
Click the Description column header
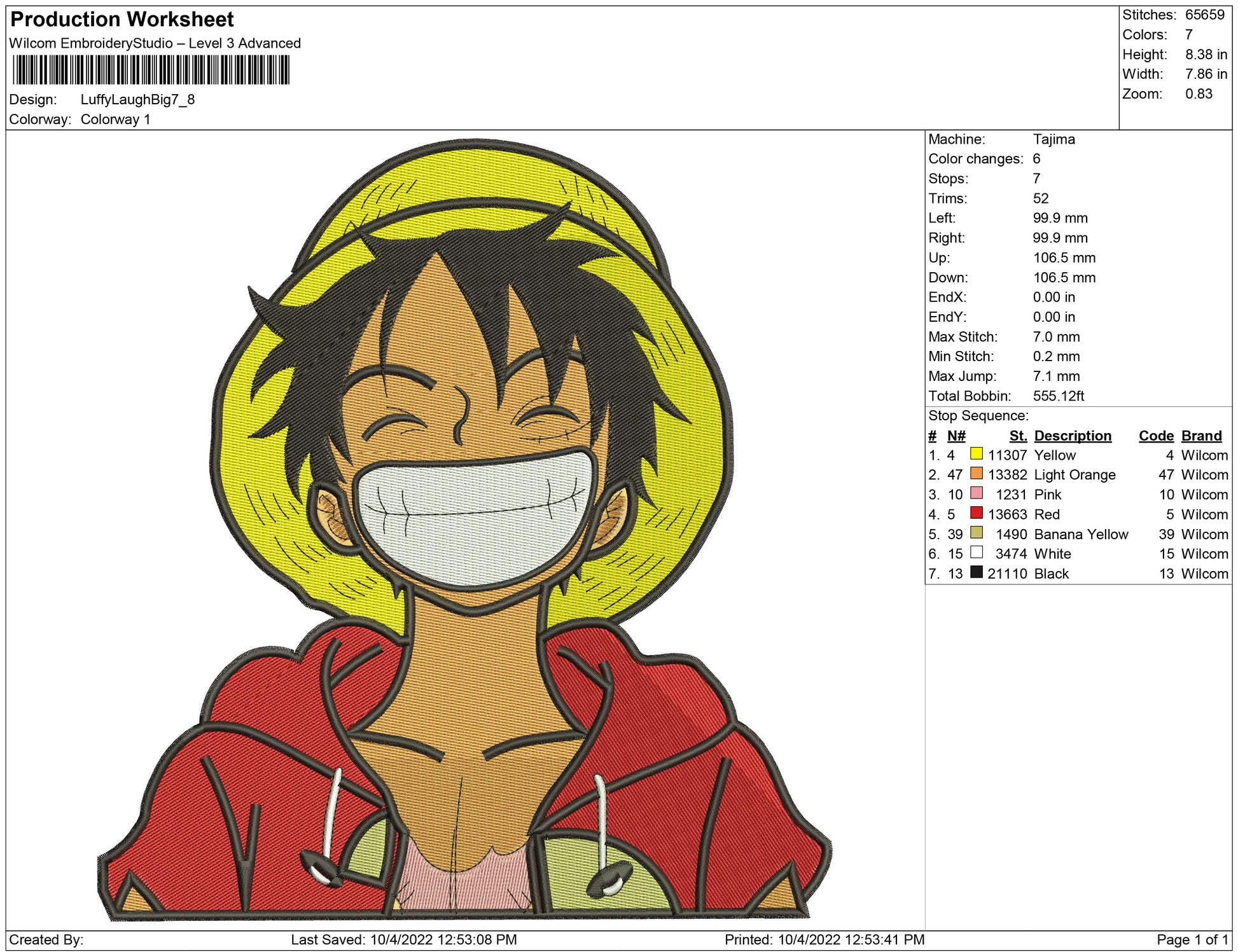(x=1073, y=436)
